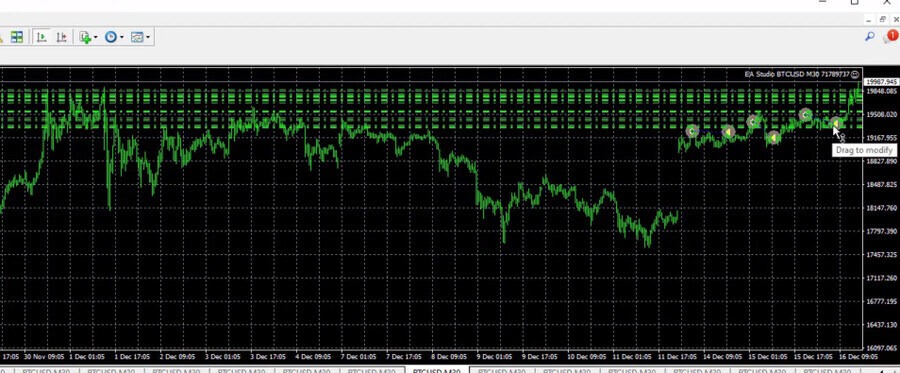Restore down the inner chart window

coord(883,20)
